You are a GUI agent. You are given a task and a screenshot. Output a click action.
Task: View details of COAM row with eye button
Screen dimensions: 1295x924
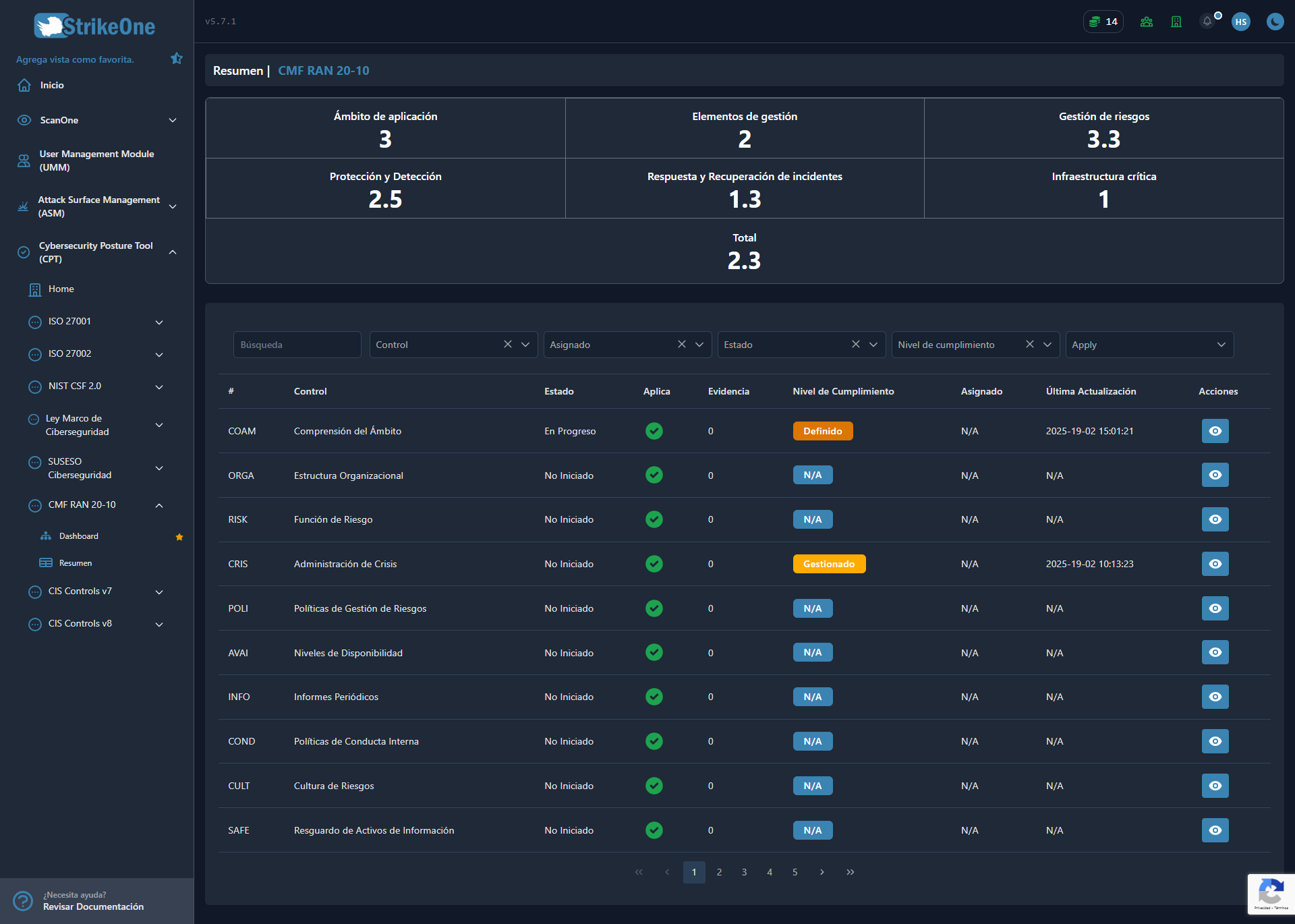(1215, 431)
